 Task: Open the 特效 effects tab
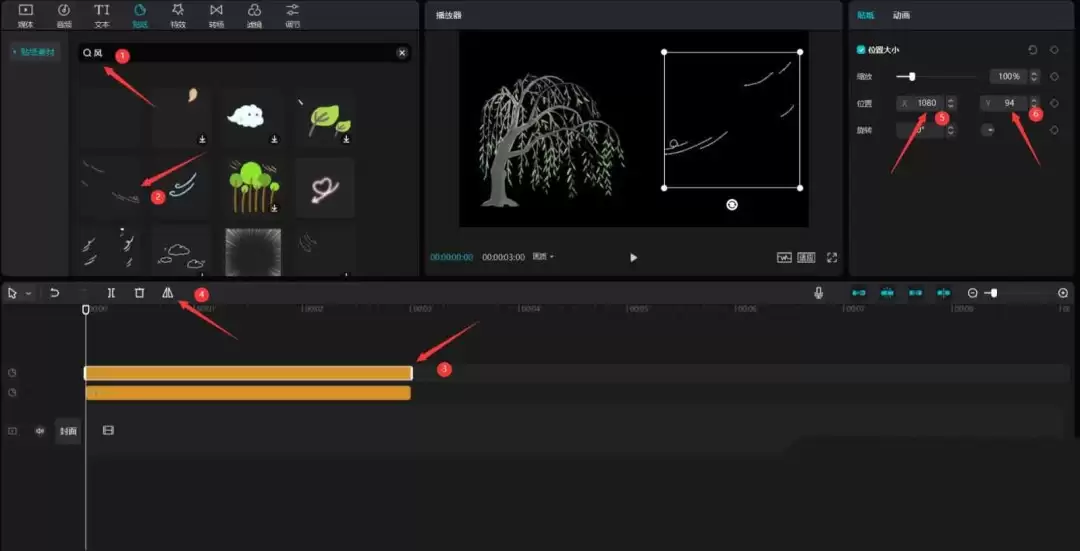click(x=177, y=15)
